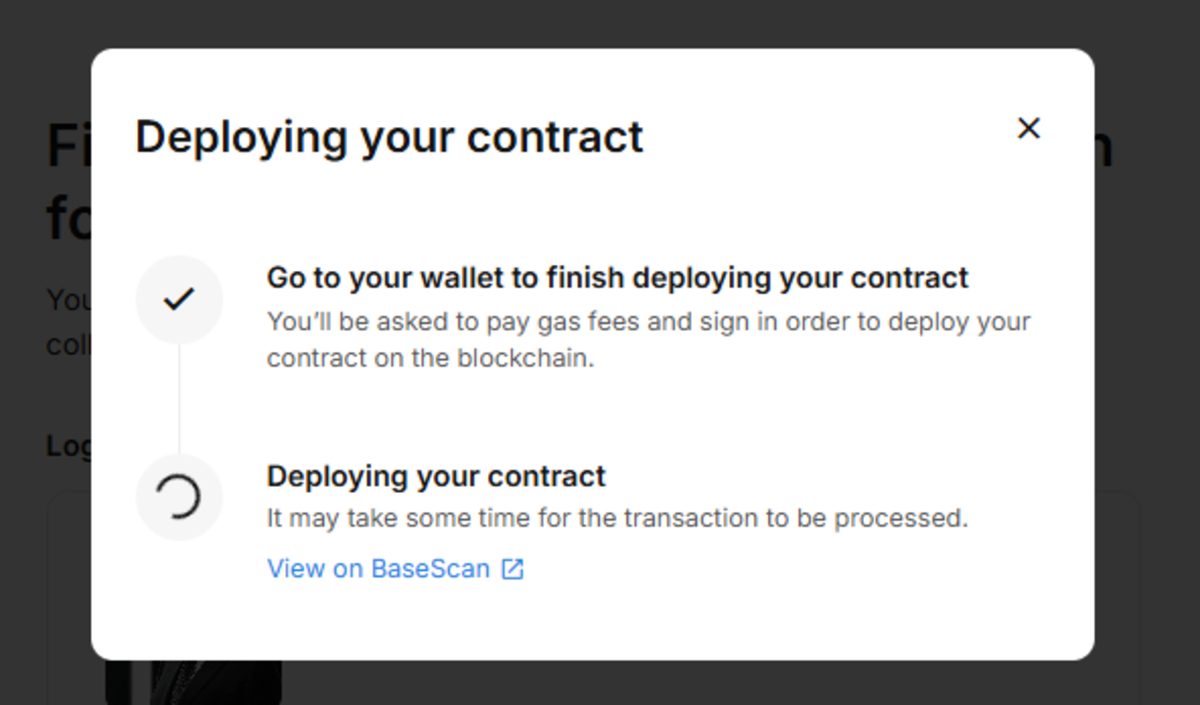Click the transaction processing time message

(617, 518)
